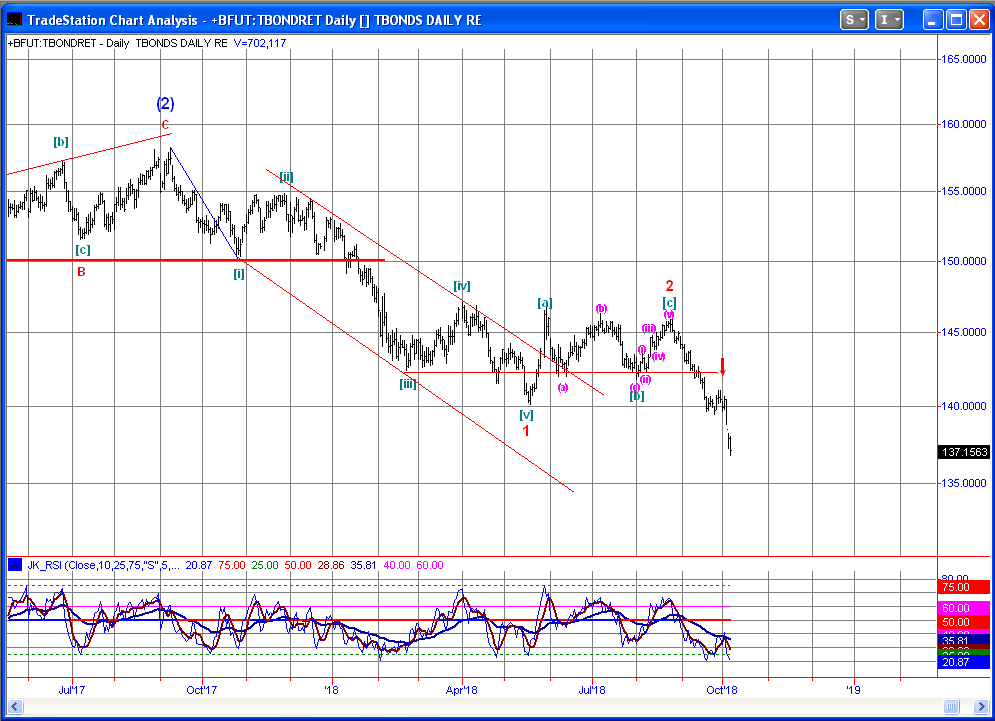Select the [v] wave label
Viewport: 995px width, 721px height.
(526, 415)
